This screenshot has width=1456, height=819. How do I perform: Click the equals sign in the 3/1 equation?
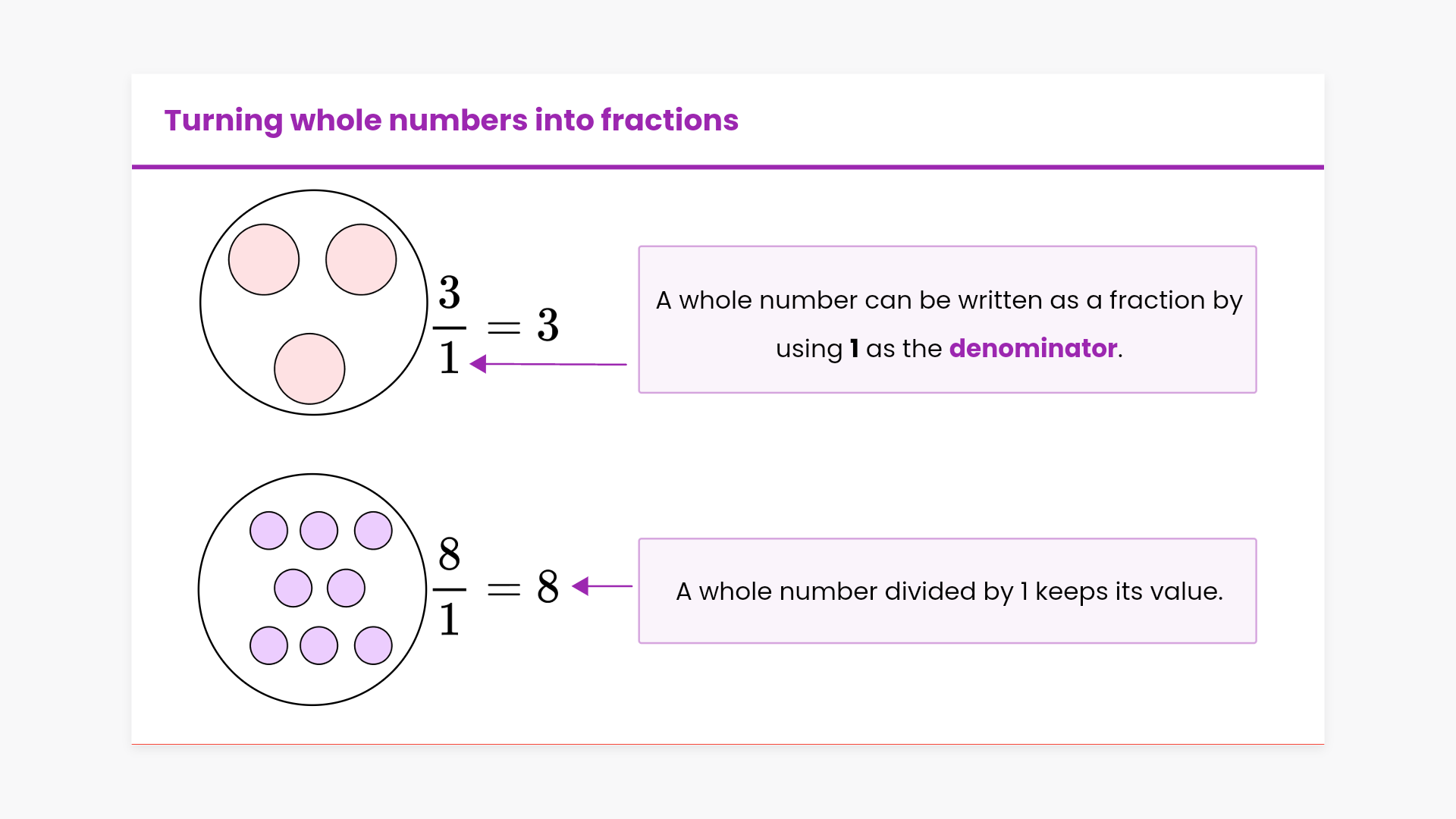point(504,327)
